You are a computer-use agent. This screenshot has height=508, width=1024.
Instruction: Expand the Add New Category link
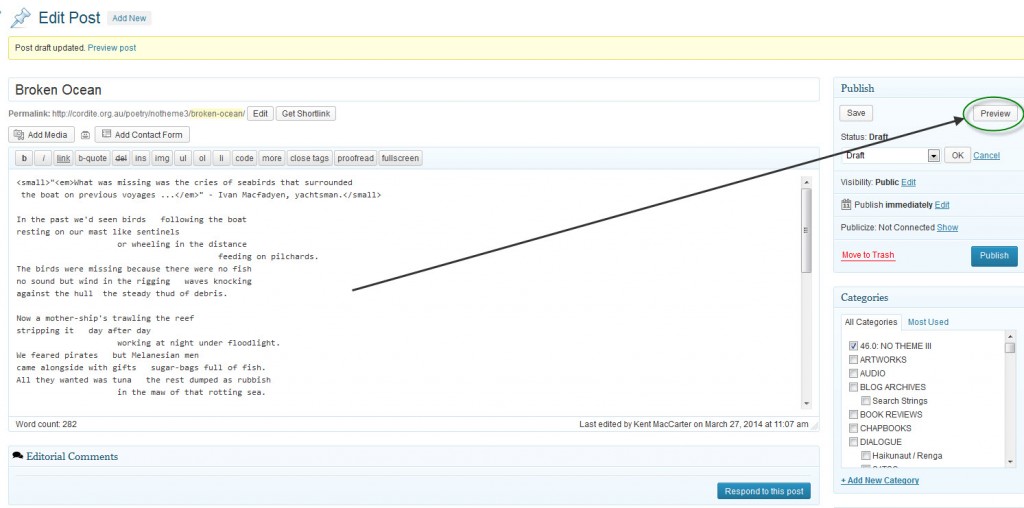coord(880,480)
